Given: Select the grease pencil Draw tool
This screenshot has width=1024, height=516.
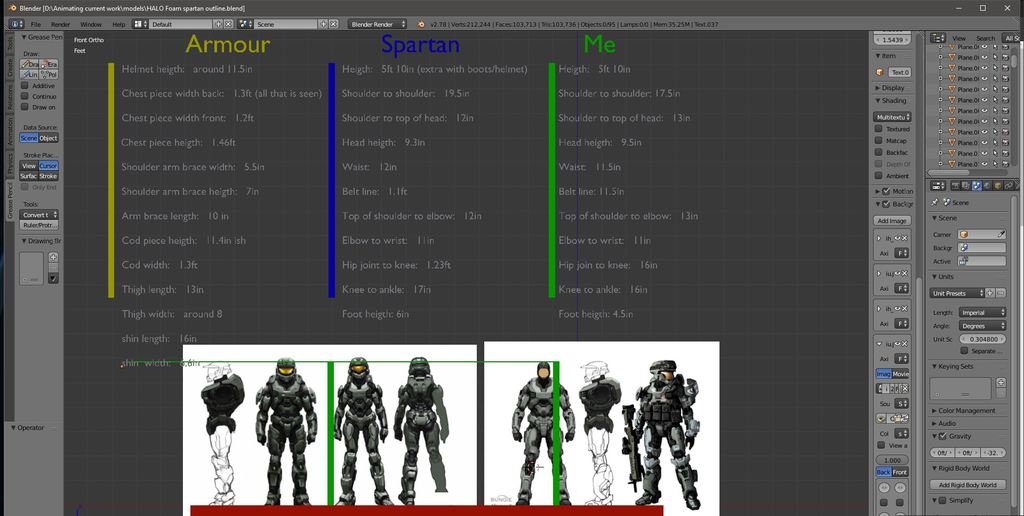Looking at the screenshot, I should (x=29, y=64).
